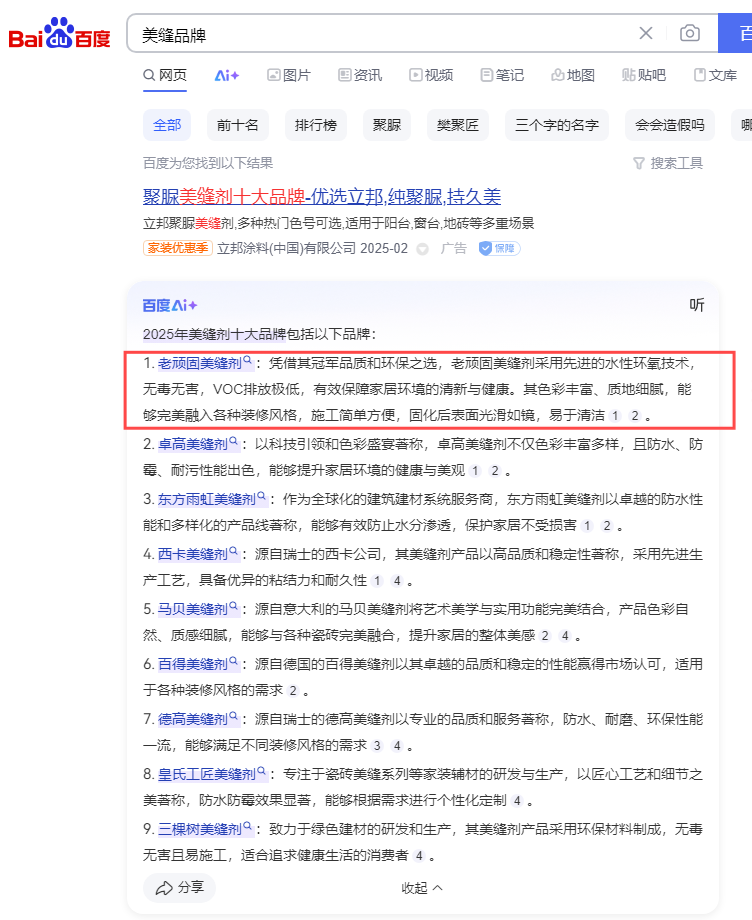Click the 听 listen icon in AI card
Viewport: 752px width, 920px height.
pos(697,305)
